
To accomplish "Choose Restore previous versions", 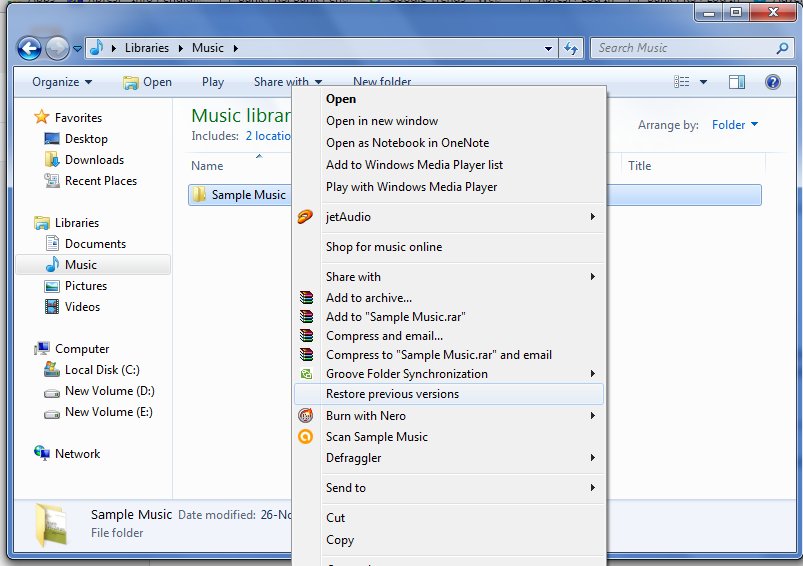I will (x=450, y=394).
